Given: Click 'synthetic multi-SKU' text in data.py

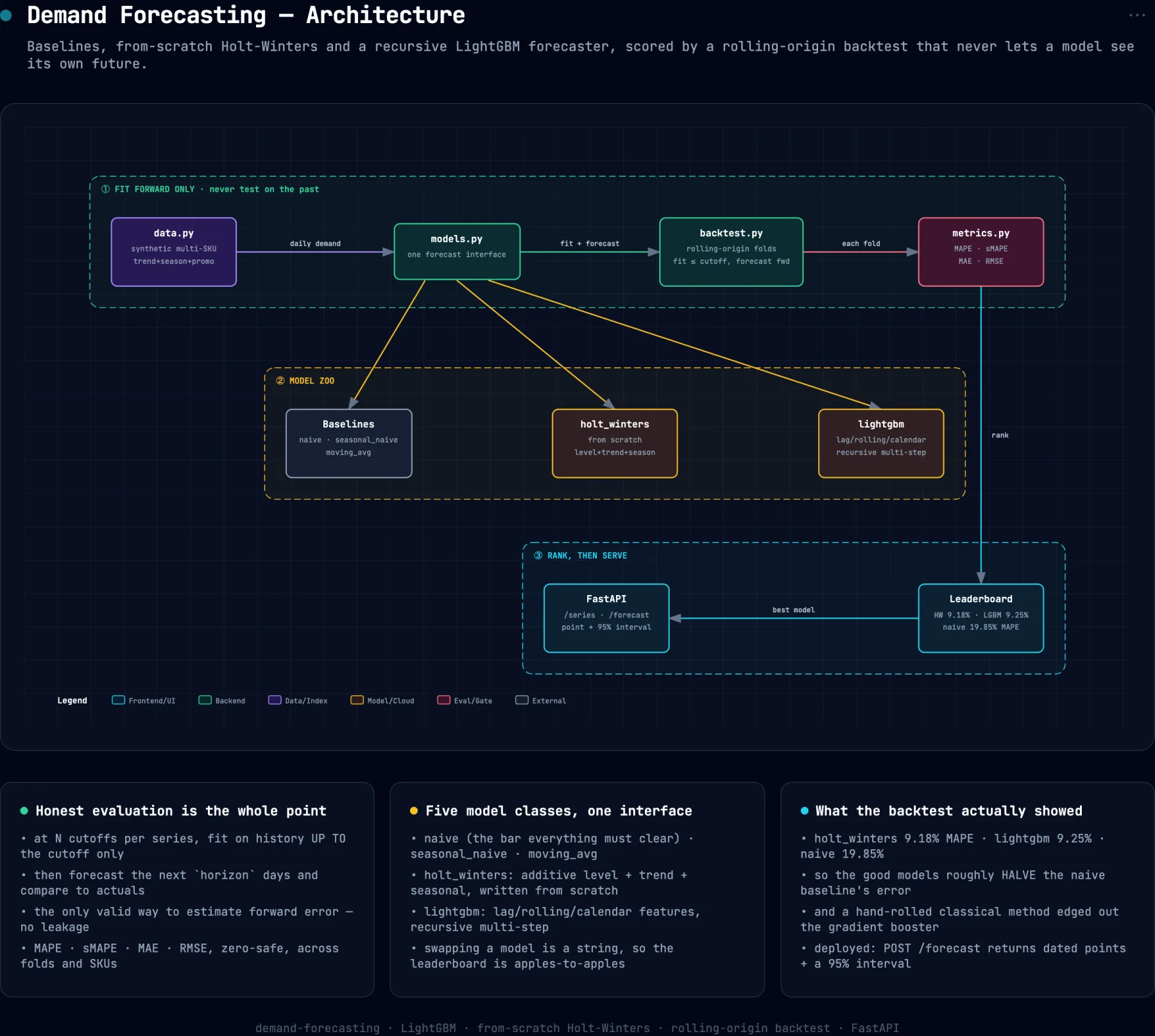Looking at the screenshot, I should (x=174, y=248).
